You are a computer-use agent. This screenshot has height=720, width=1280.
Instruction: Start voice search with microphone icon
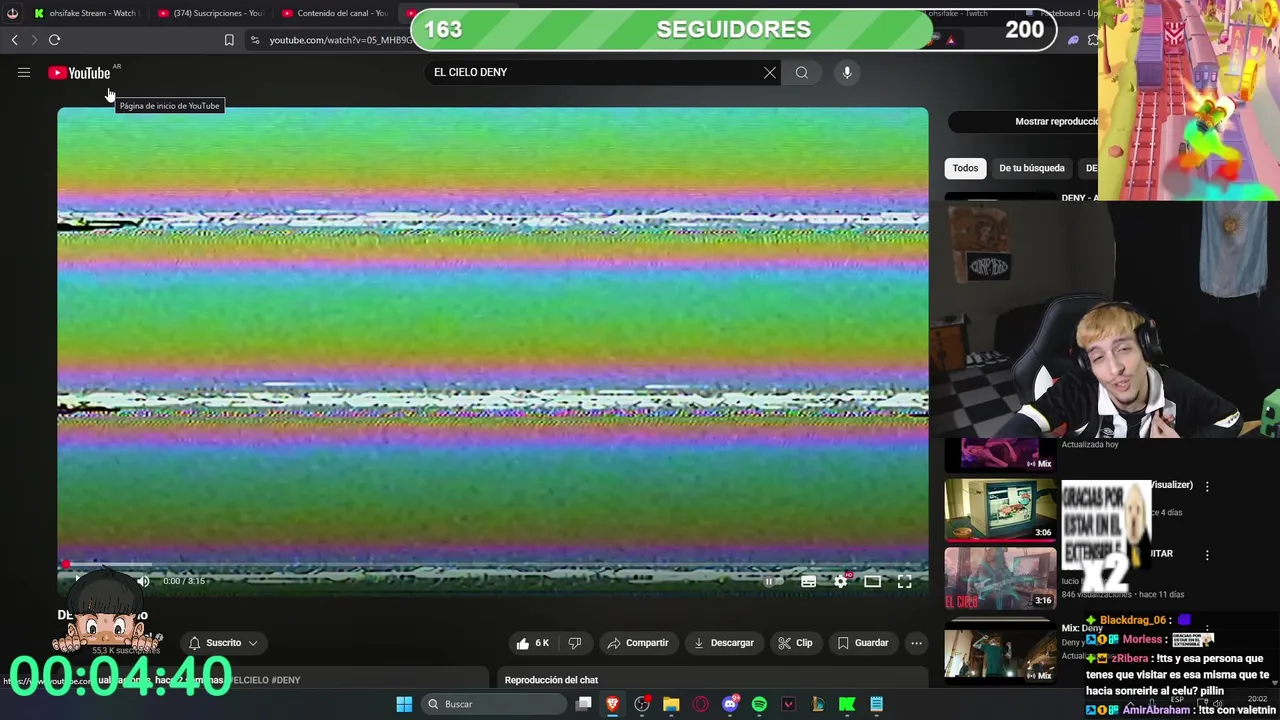click(x=847, y=72)
